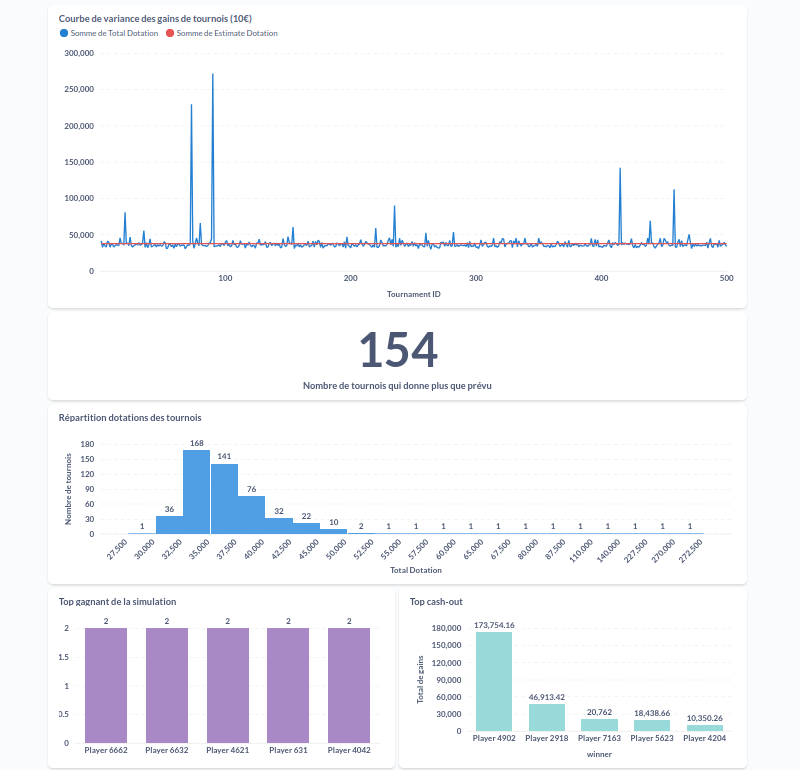Select the histogram bar labeled 168

click(196, 492)
